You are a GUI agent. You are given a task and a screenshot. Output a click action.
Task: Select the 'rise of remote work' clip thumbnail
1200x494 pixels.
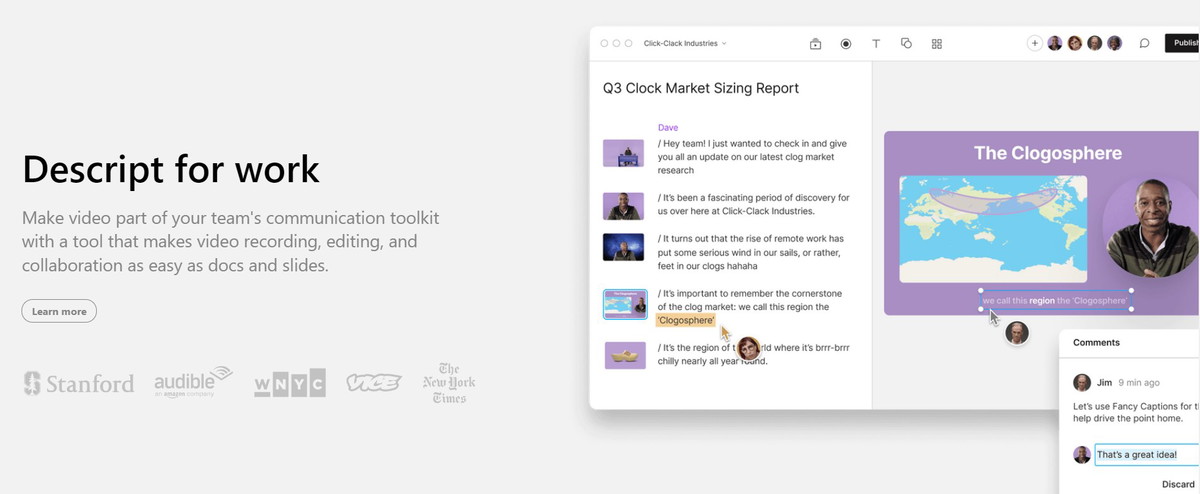click(x=623, y=247)
